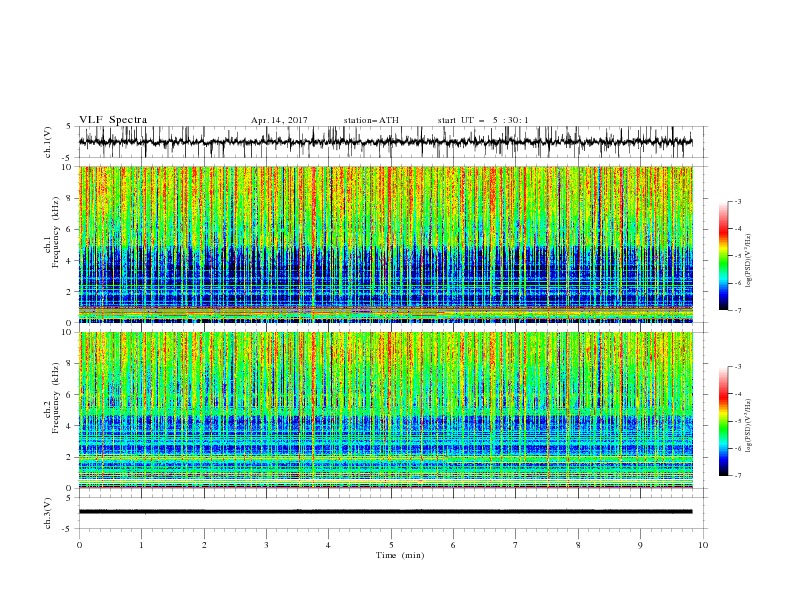Select the "Time (min)" axis label
The image size is (792, 612).
coord(400,555)
